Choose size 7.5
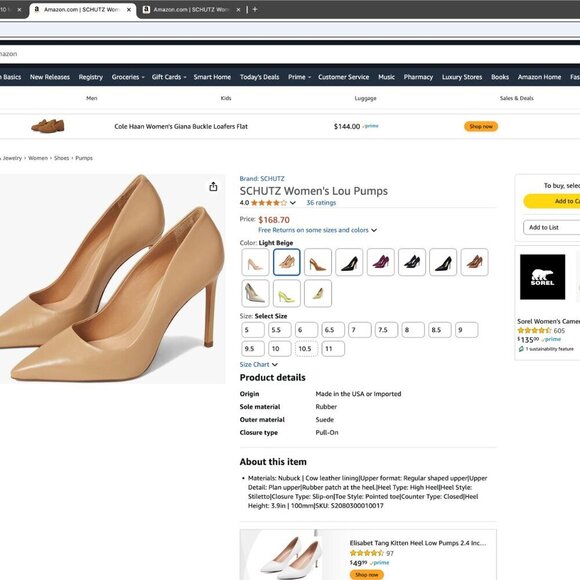Image resolution: width=580 pixels, height=580 pixels. pos(387,330)
